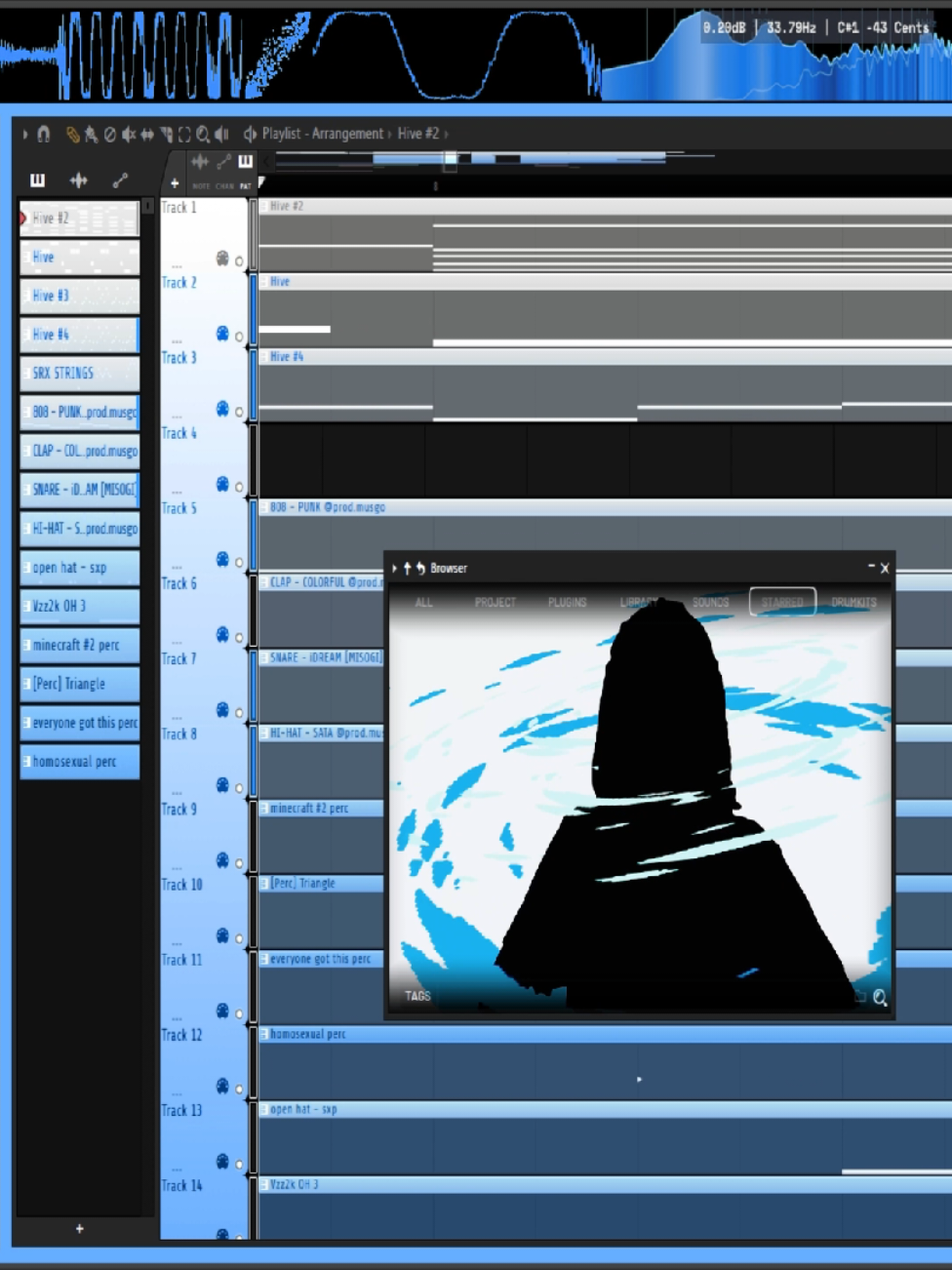The image size is (952, 1270).
Task: Open the Hive #2 breadcrumb dropdown
Action: pyautogui.click(x=446, y=134)
